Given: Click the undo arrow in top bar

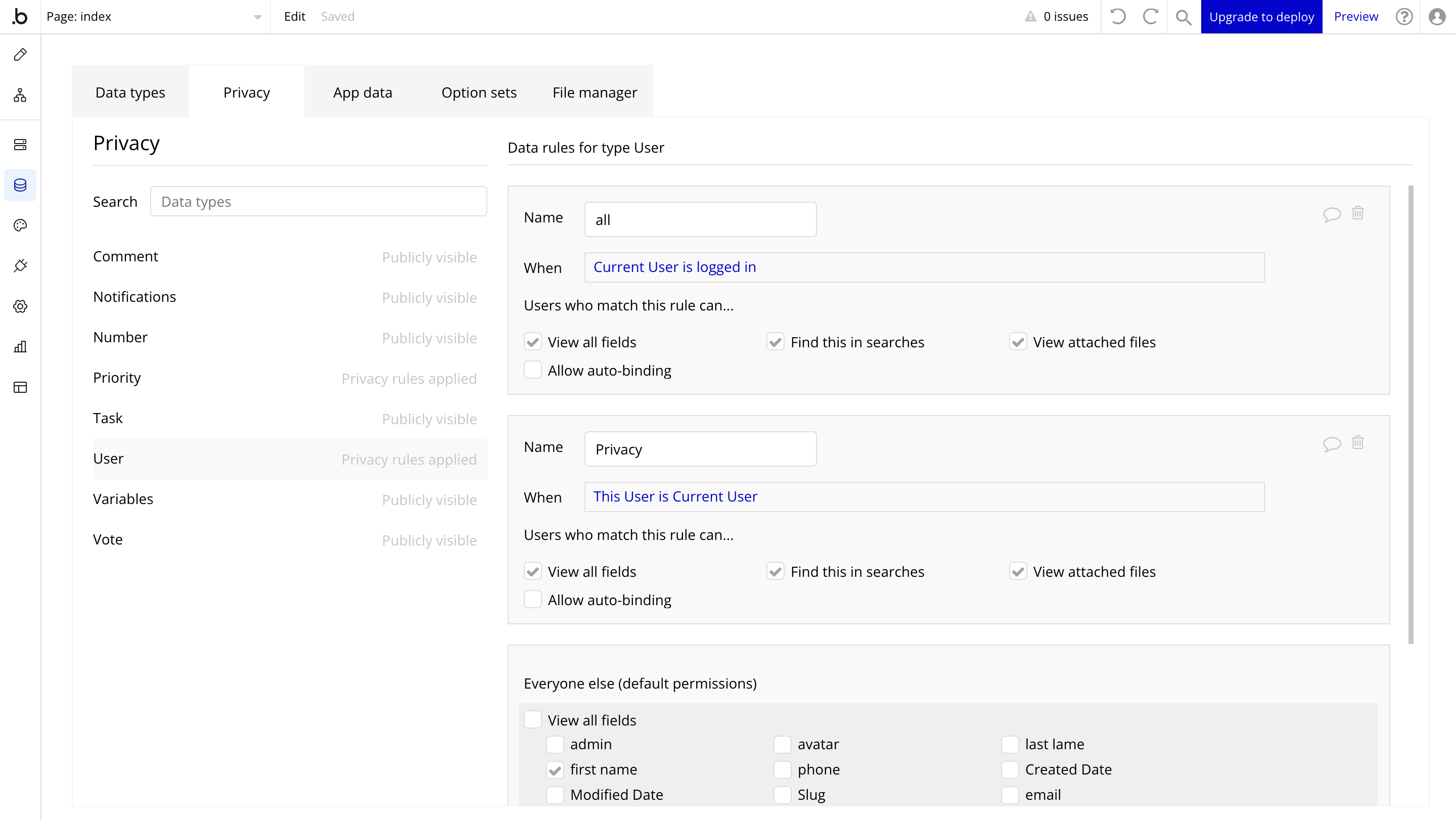Looking at the screenshot, I should click(1117, 16).
